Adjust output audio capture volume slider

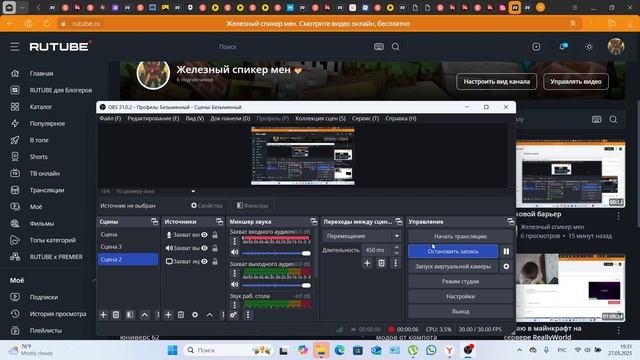point(276,285)
